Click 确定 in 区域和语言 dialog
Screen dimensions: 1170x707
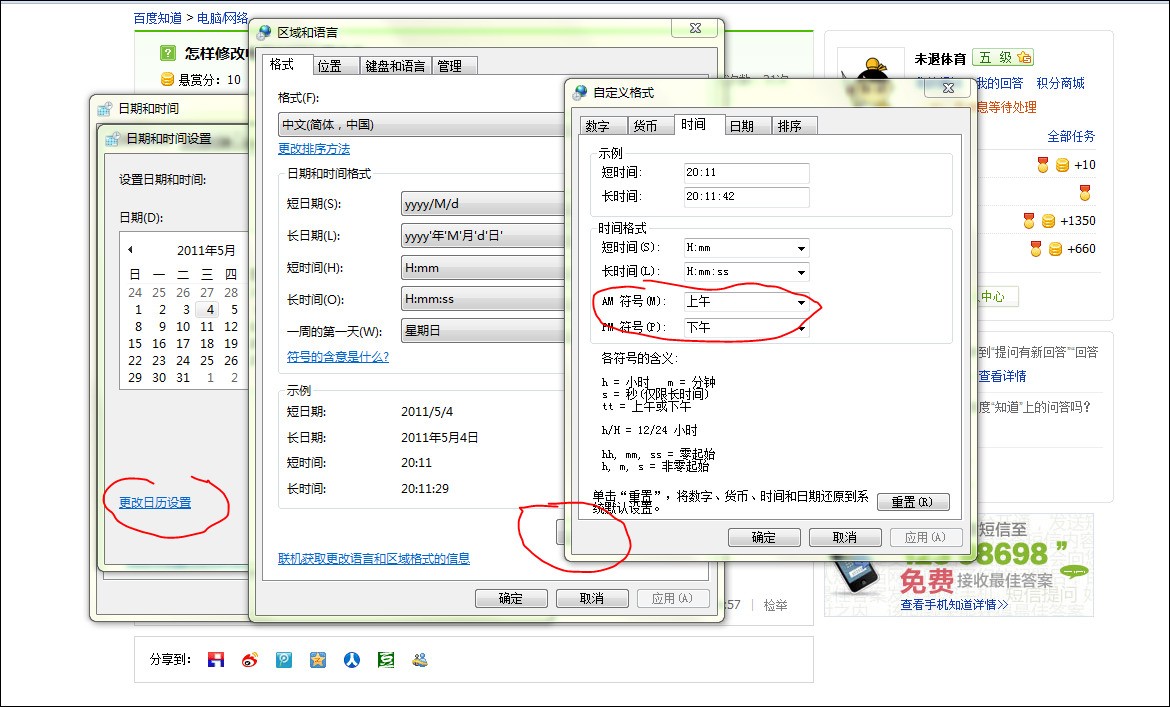pyautogui.click(x=511, y=598)
